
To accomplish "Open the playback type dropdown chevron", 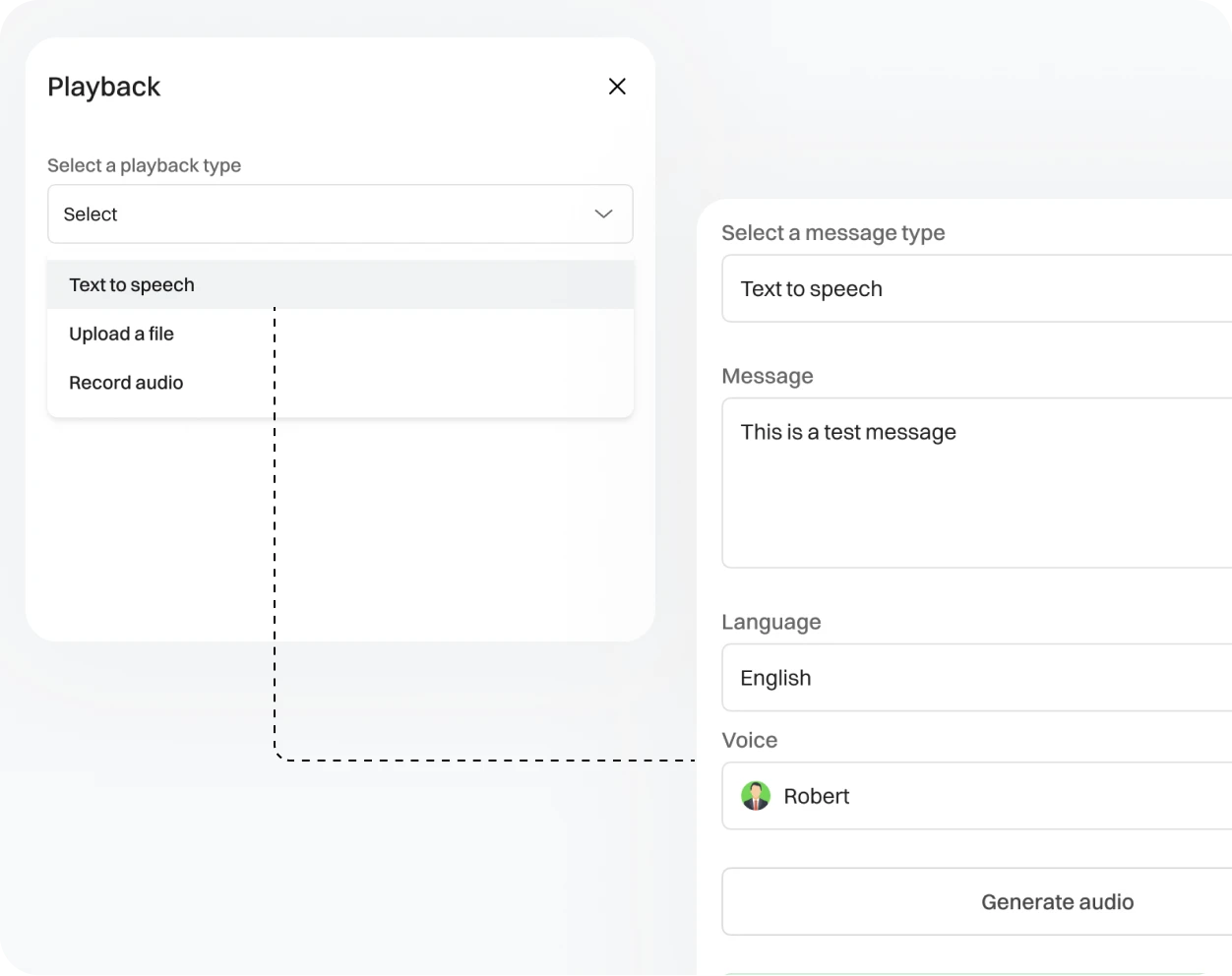I will [602, 213].
